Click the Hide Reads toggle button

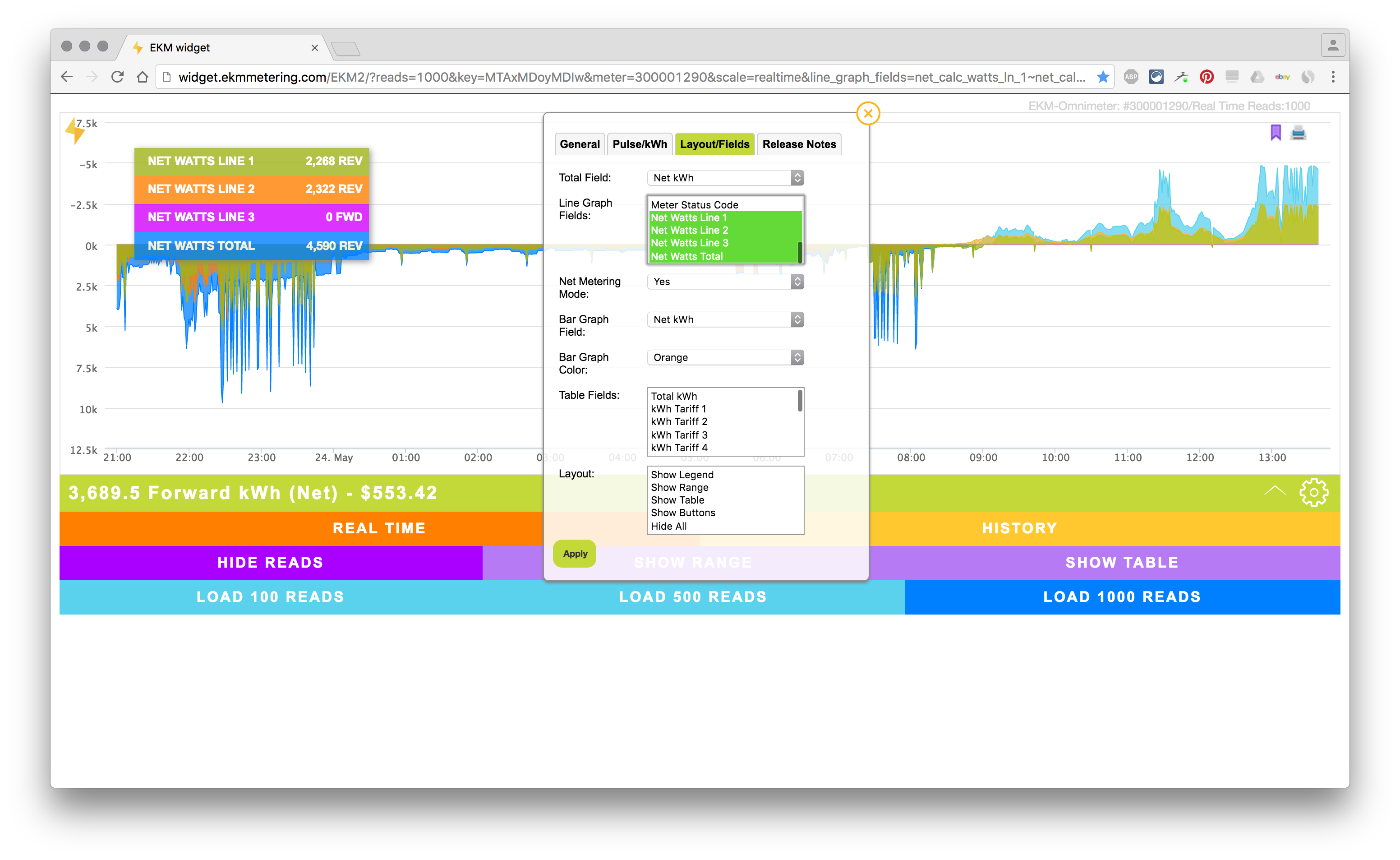[271, 563]
